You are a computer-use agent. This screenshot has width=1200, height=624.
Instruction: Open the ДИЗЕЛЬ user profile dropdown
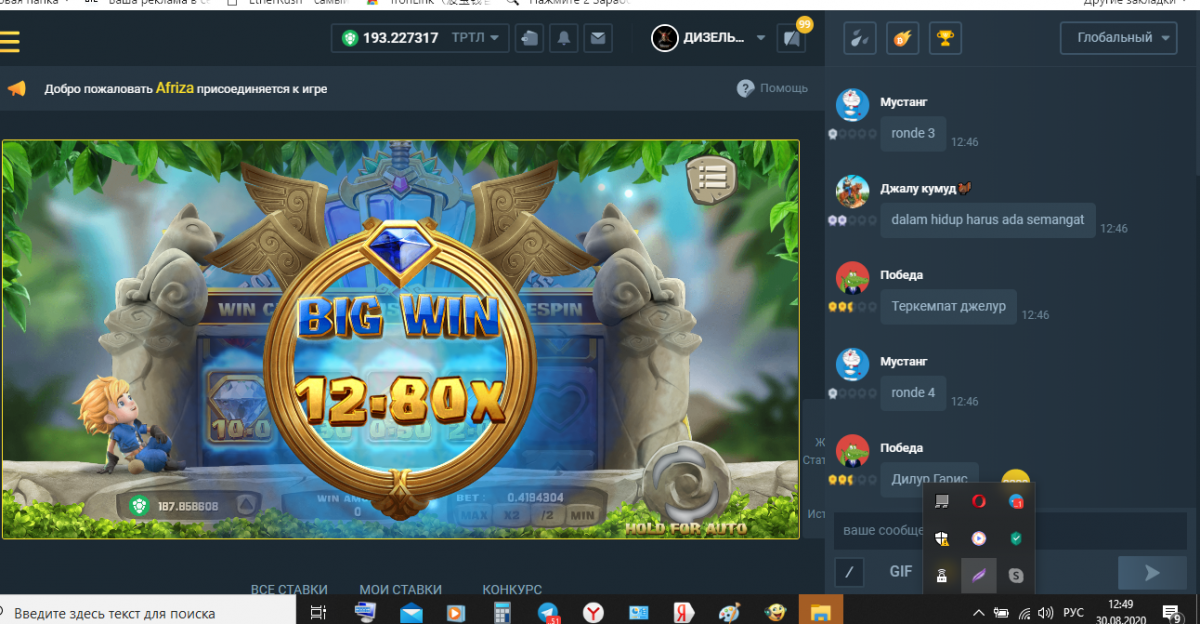click(x=710, y=38)
